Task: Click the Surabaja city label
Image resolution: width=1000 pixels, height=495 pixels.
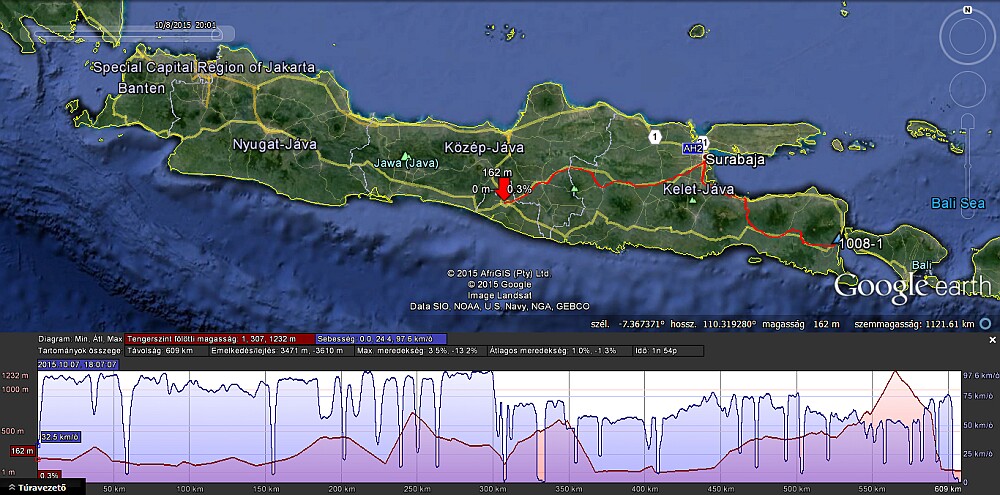Action: point(735,159)
